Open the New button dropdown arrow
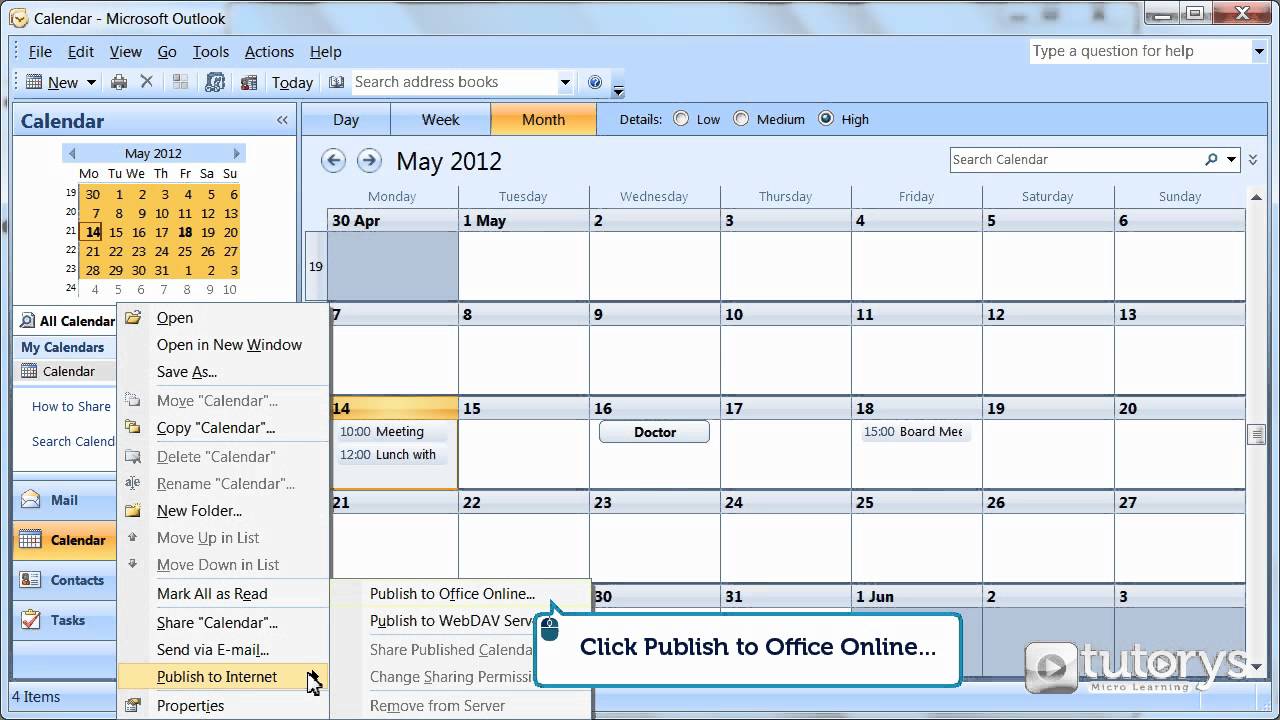 (91, 82)
